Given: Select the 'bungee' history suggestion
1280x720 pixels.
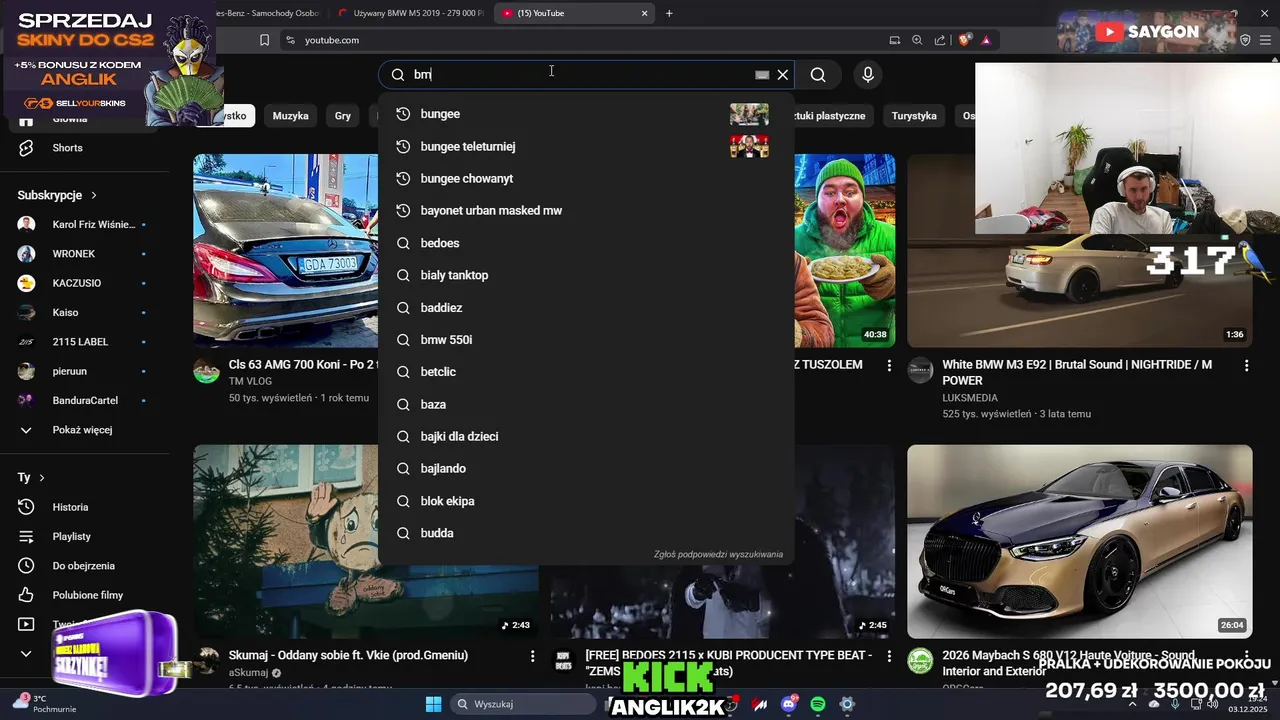Looking at the screenshot, I should 586,114.
